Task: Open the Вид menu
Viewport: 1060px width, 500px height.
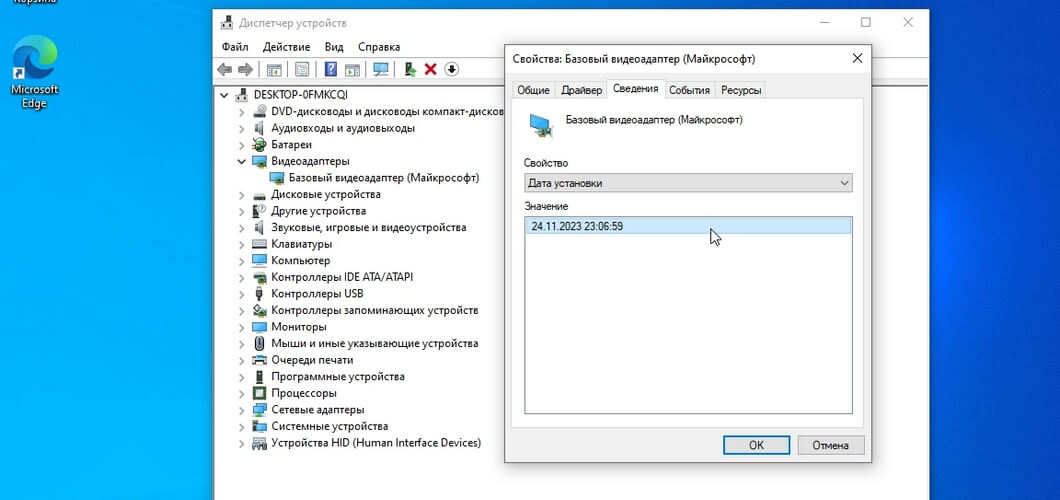Action: (x=334, y=47)
